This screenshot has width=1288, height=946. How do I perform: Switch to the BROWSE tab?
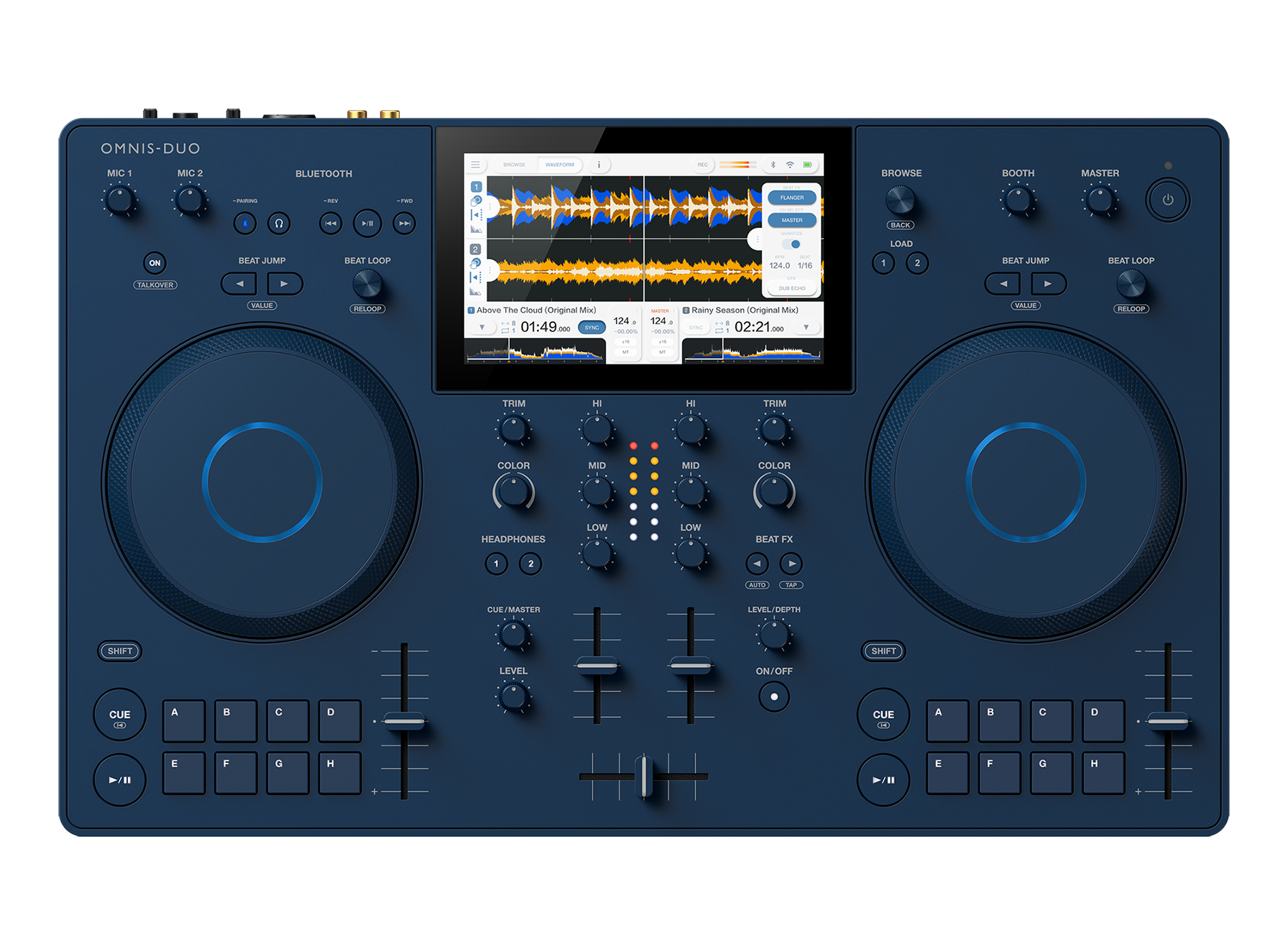514,165
